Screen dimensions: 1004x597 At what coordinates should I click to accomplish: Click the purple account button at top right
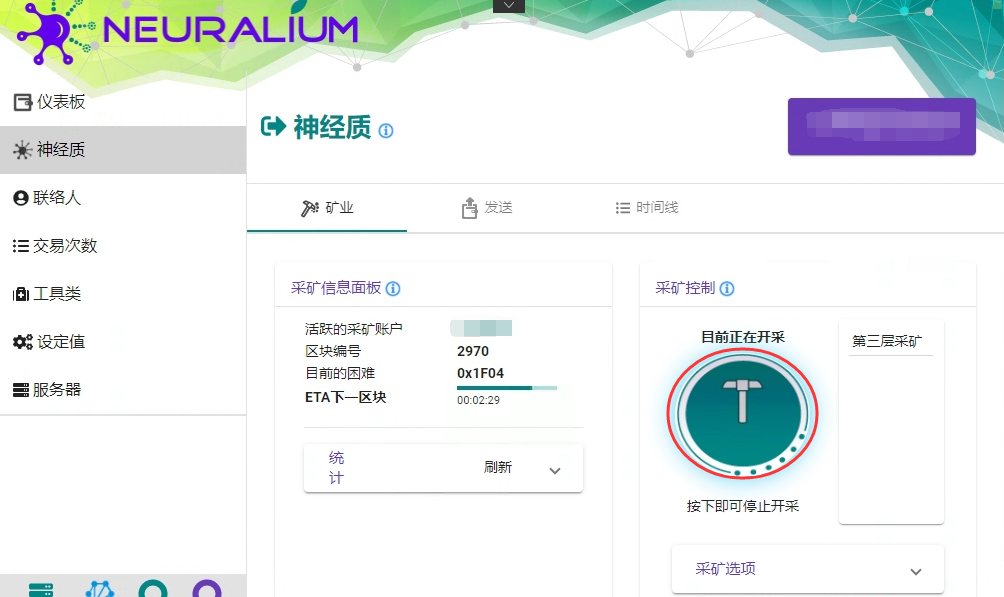[881, 127]
